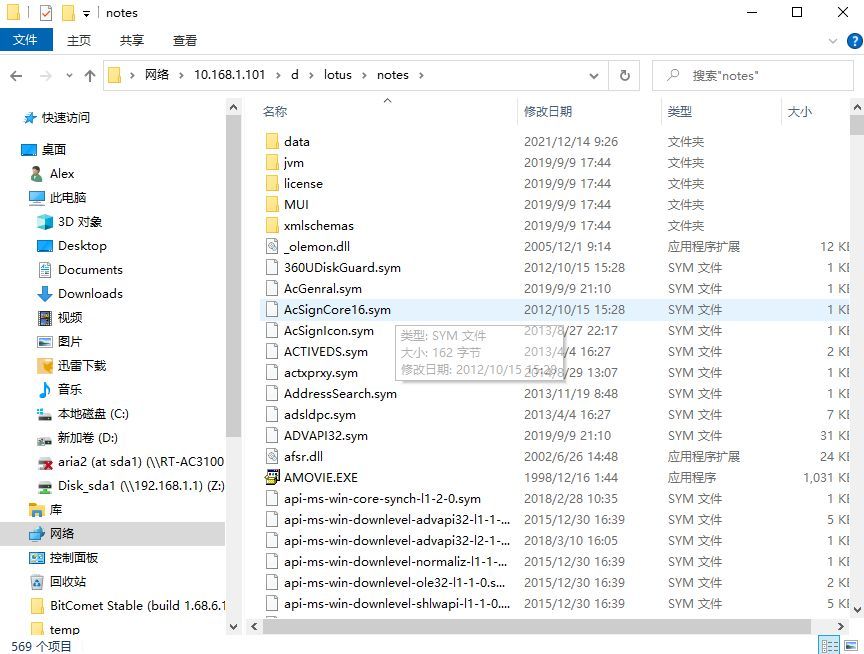Click the search notes input field
Image resolution: width=864 pixels, height=654 pixels.
[753, 75]
